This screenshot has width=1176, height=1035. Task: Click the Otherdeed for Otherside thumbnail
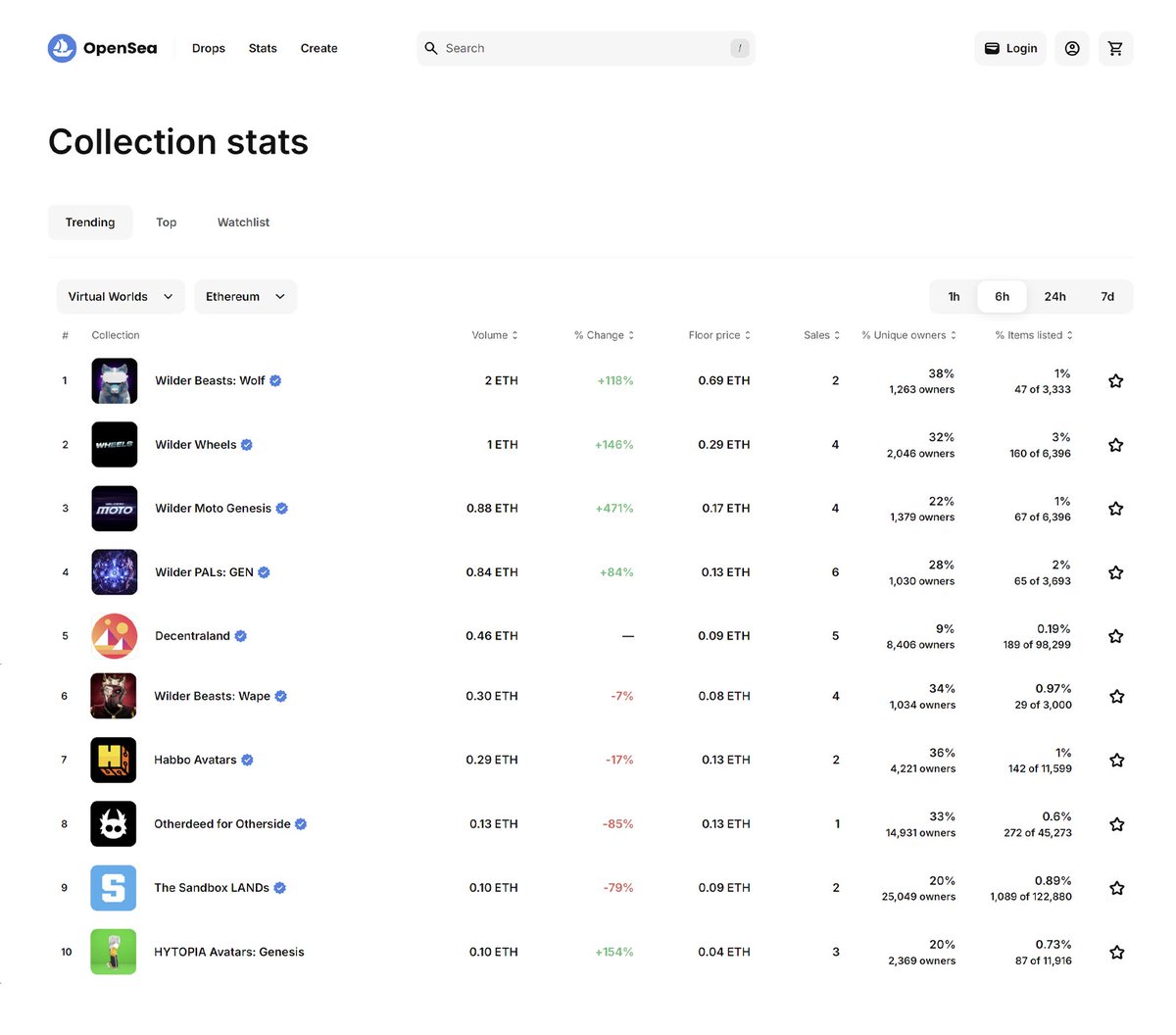coord(114,824)
